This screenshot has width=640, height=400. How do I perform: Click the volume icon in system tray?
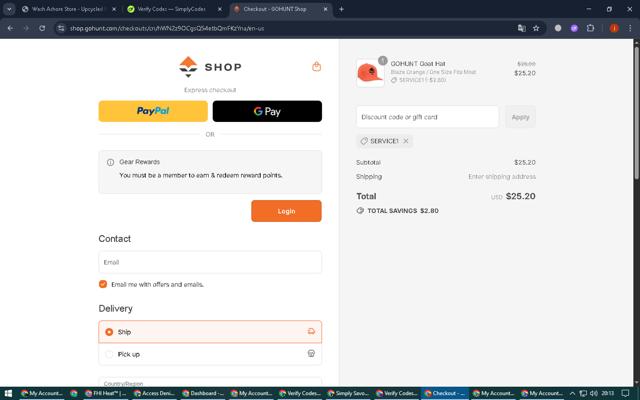[593, 393]
